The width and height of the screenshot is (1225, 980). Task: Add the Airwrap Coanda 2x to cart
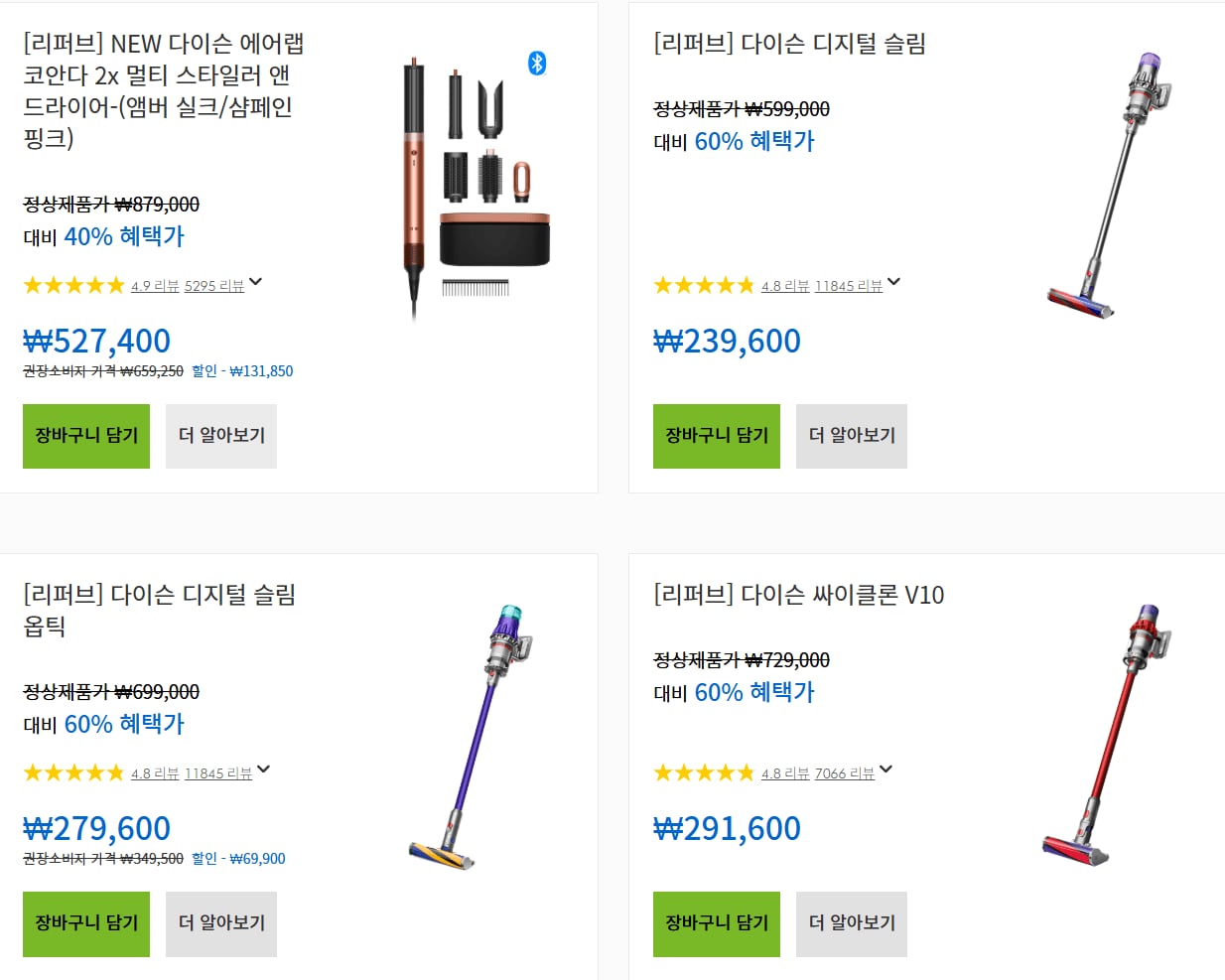86,436
